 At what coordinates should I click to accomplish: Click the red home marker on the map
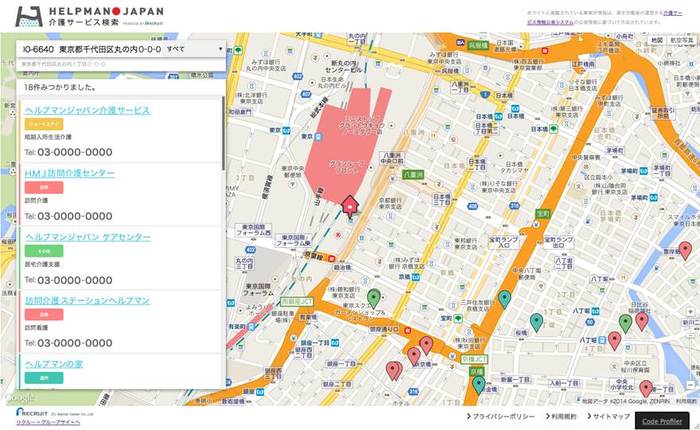pyautogui.click(x=349, y=205)
